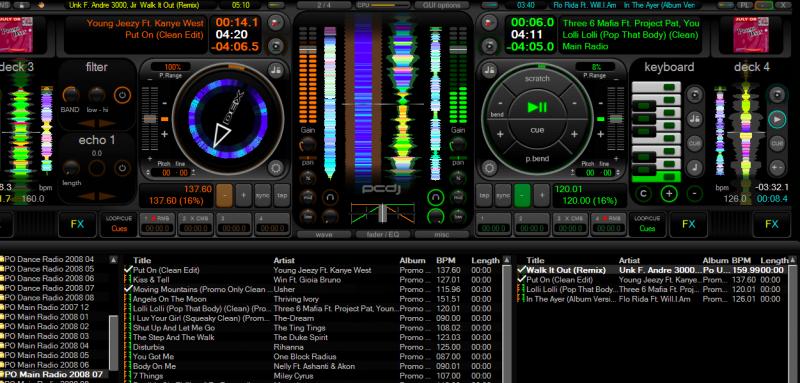Sort the library by BPM column header
This screenshot has width=800, height=383.
446,261
